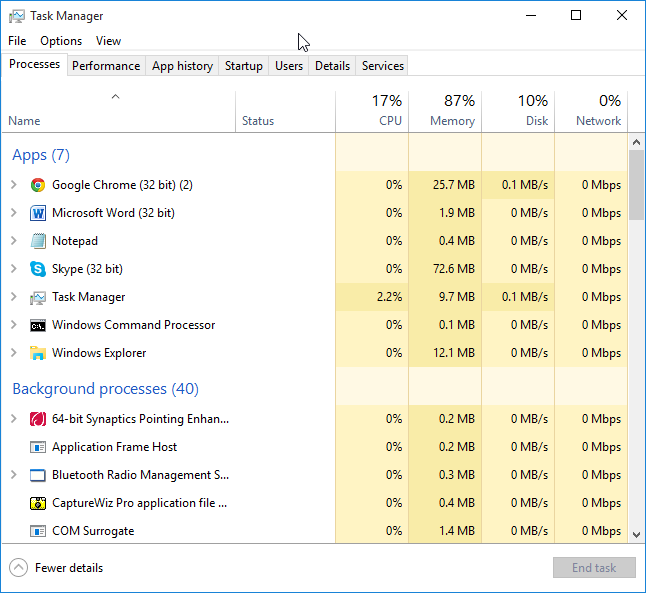Screen dimensions: 646x593
Task: Sort by the Status column header
Action: [x=285, y=111]
